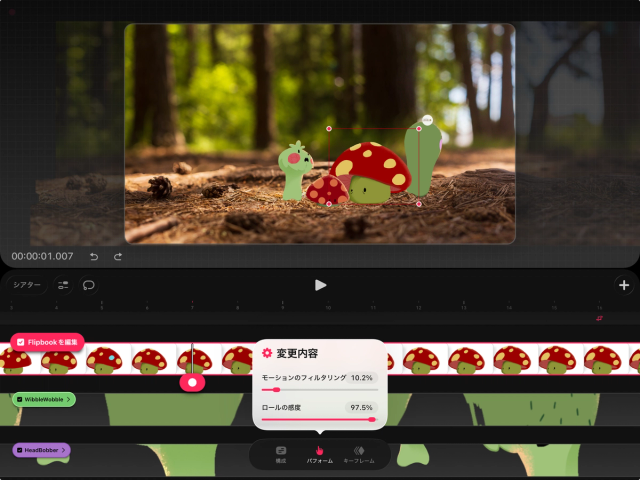
Task: Click the white rotation handle above the selection
Action: tap(427, 120)
